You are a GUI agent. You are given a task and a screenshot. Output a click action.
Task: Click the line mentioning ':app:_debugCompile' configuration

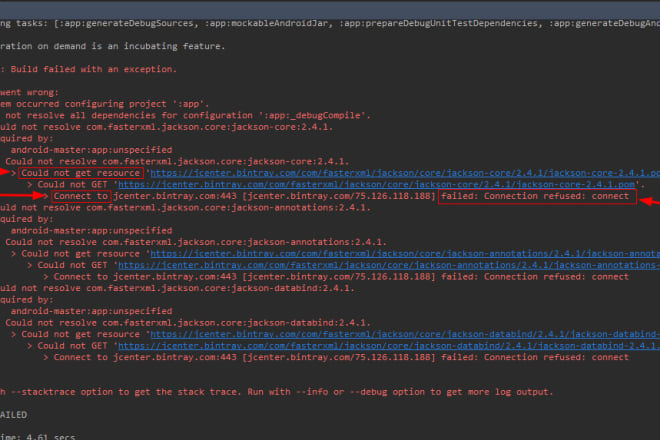point(185,115)
